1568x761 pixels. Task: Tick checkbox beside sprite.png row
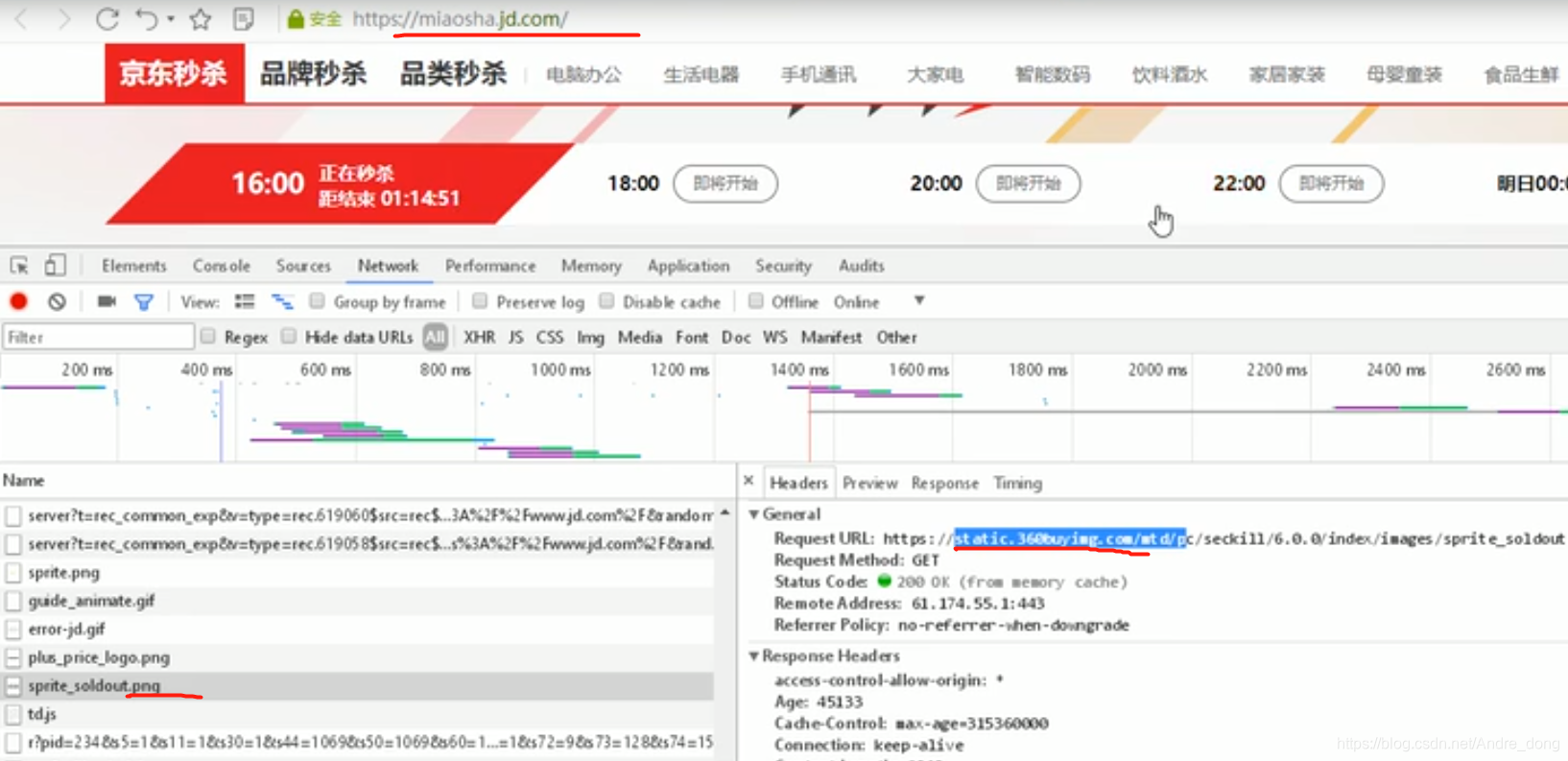click(x=13, y=572)
